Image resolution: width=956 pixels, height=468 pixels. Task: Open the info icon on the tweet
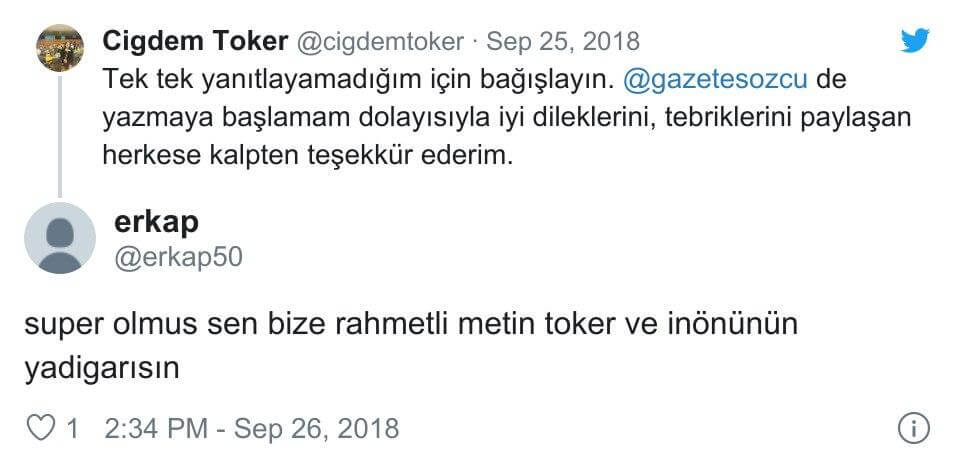pyautogui.click(x=913, y=429)
